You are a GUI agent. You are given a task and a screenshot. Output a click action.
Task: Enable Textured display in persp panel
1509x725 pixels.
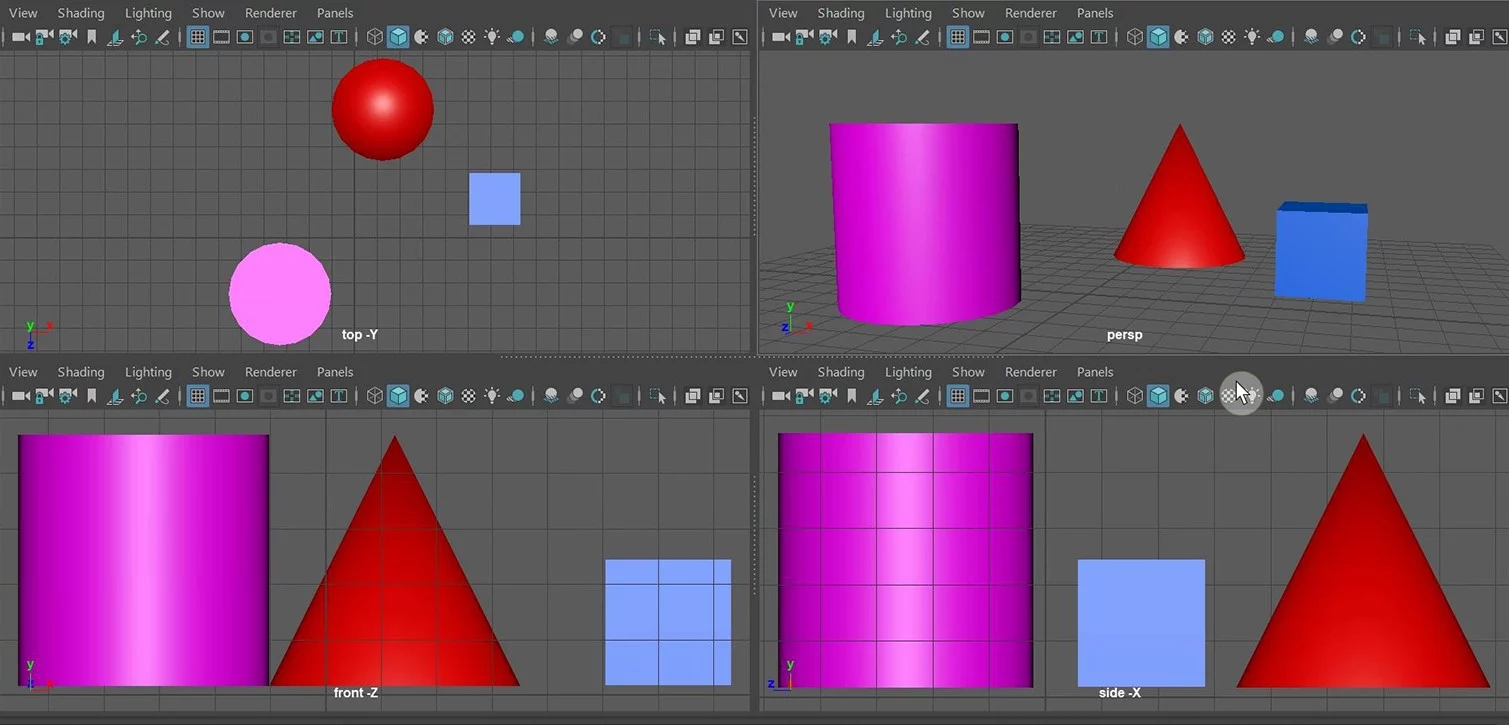tap(1228, 37)
